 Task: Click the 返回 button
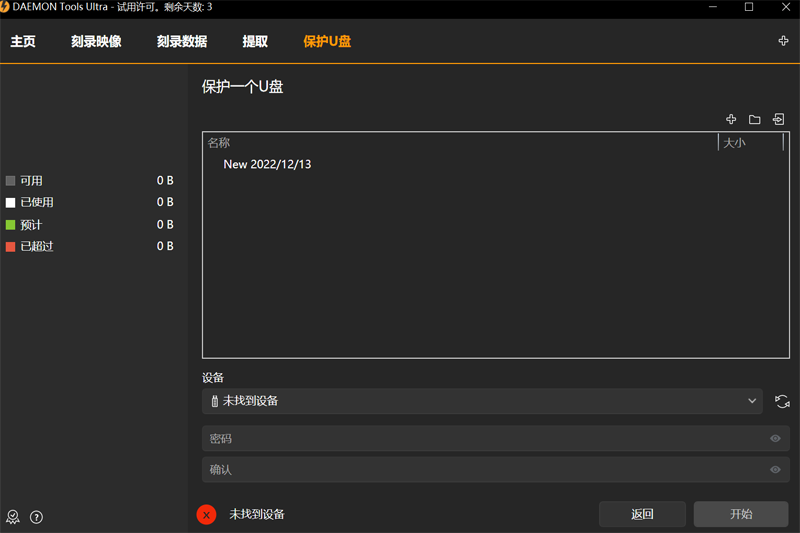click(642, 514)
